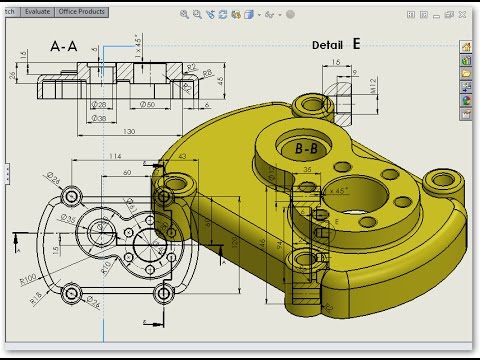
Task: Expand the Hide/Show Items dropdown arrow
Action: [280, 15]
